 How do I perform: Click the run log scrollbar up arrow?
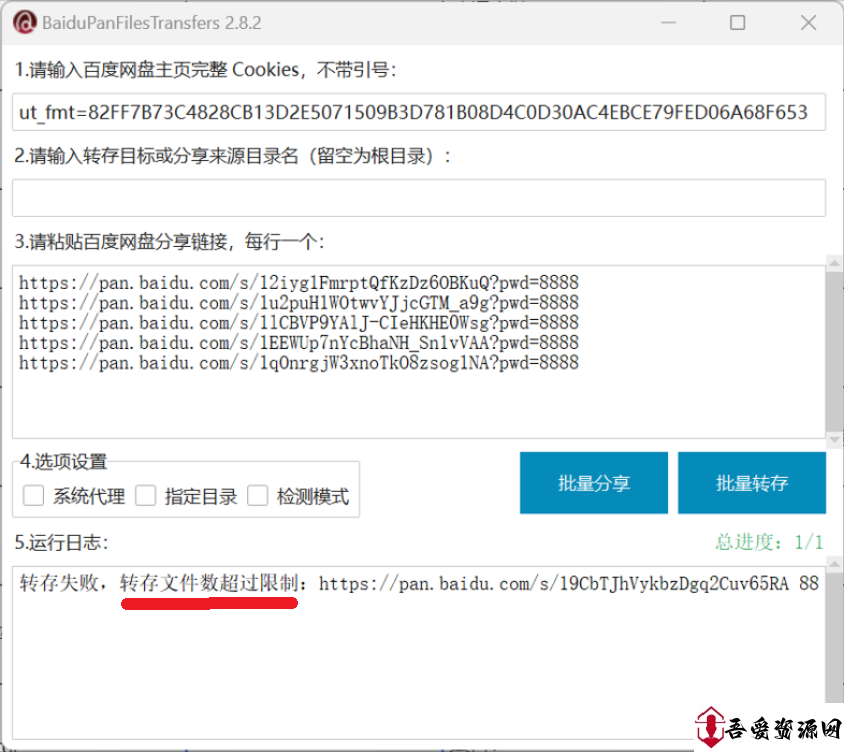[834, 564]
